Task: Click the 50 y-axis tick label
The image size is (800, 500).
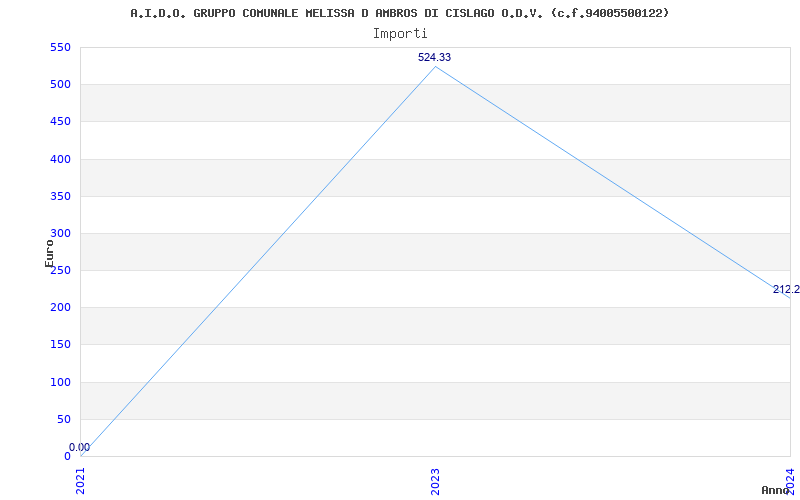Action: (x=63, y=419)
